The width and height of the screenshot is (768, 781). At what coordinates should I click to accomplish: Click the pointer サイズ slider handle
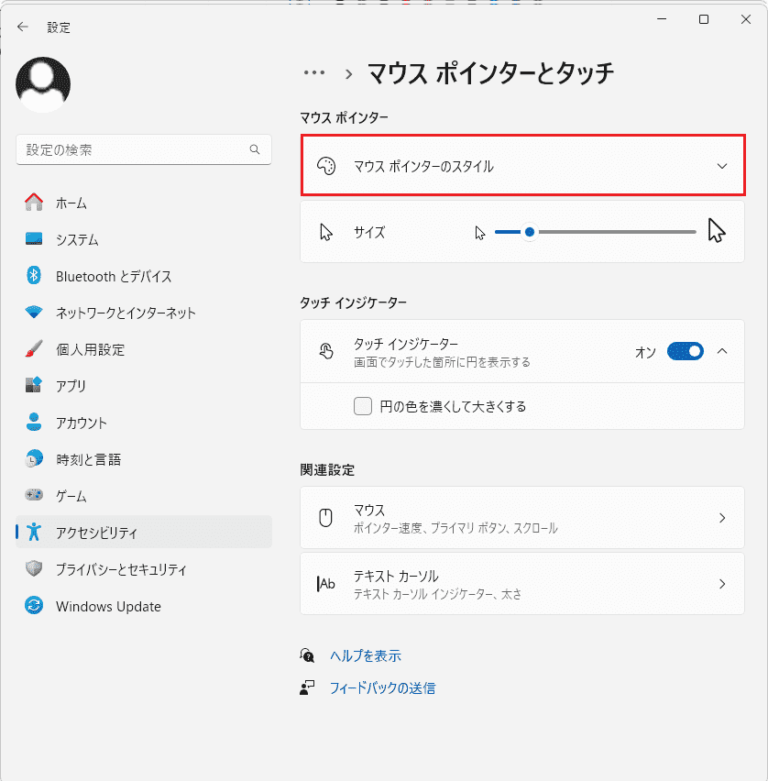530,232
